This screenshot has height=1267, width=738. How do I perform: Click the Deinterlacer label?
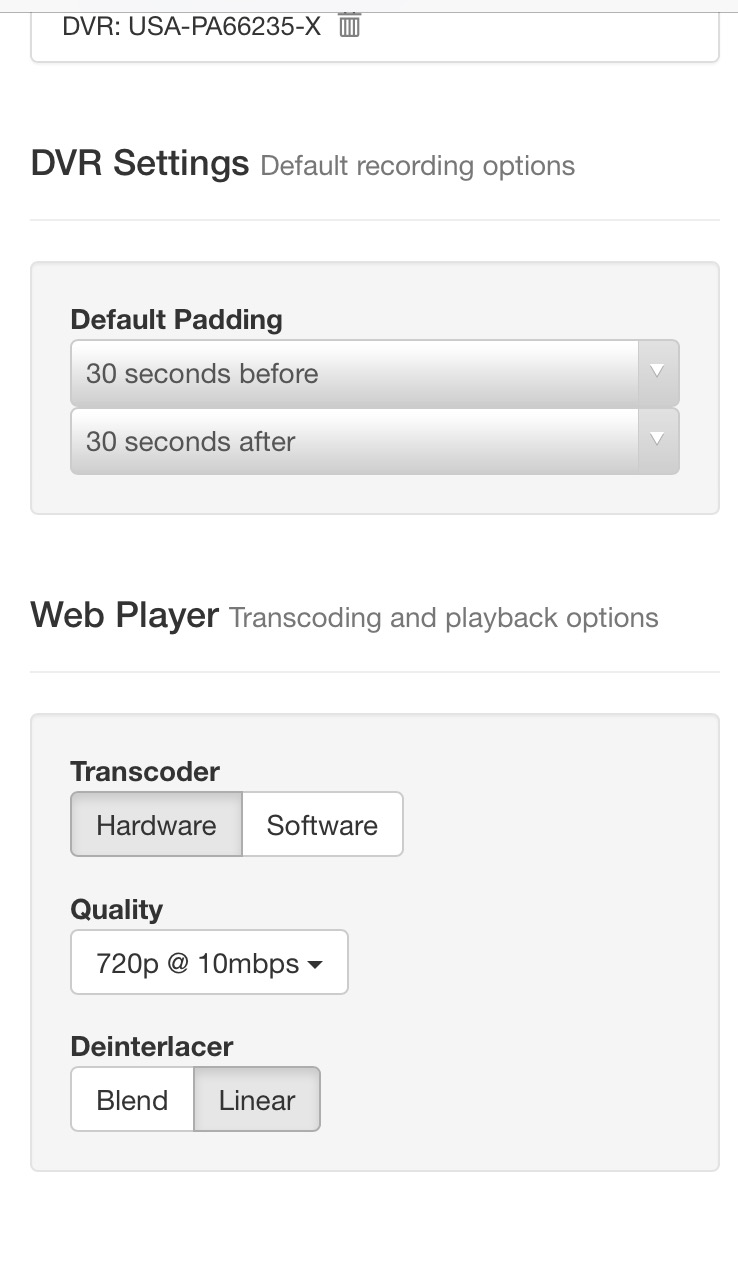[x=152, y=1047]
